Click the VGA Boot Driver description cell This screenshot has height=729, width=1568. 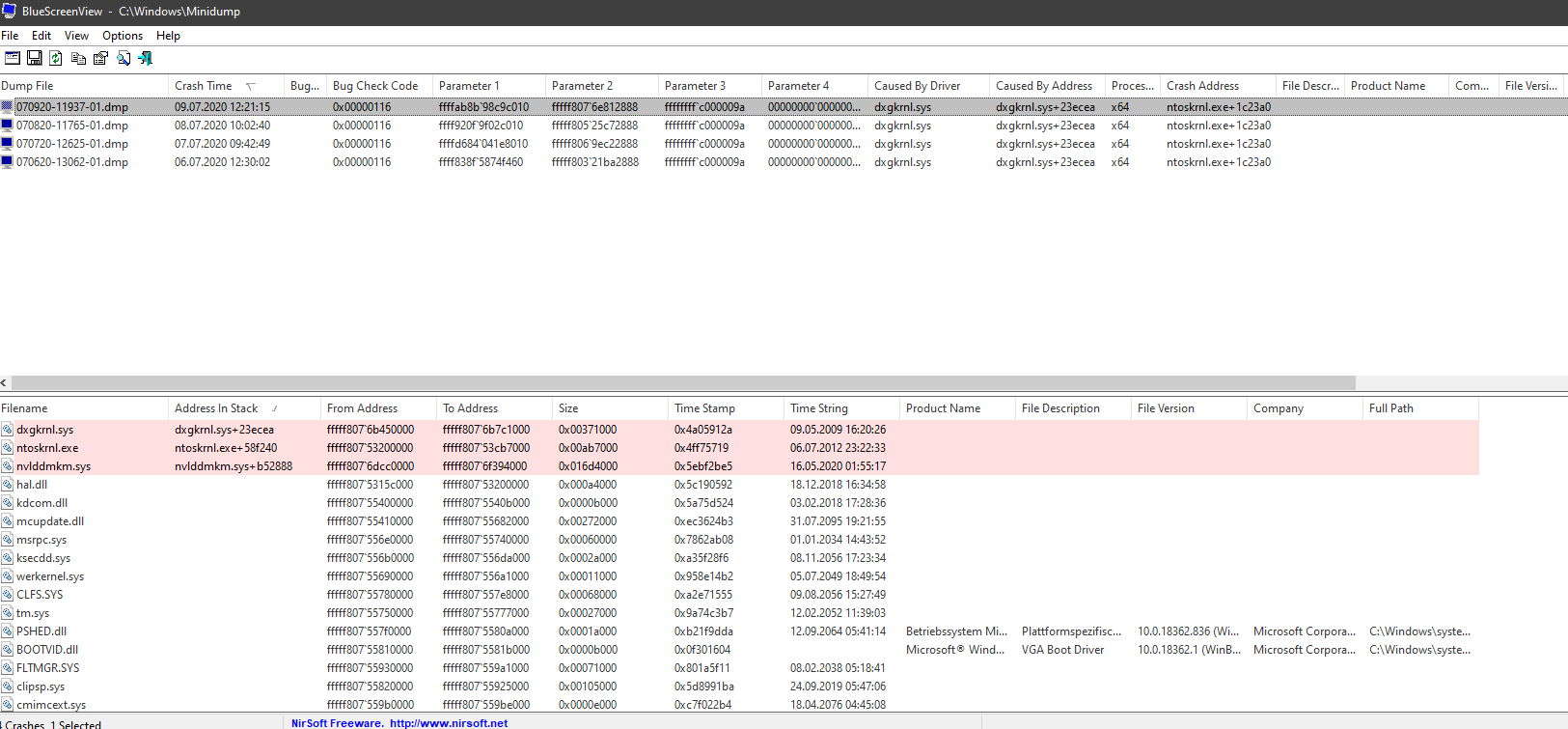point(1062,650)
